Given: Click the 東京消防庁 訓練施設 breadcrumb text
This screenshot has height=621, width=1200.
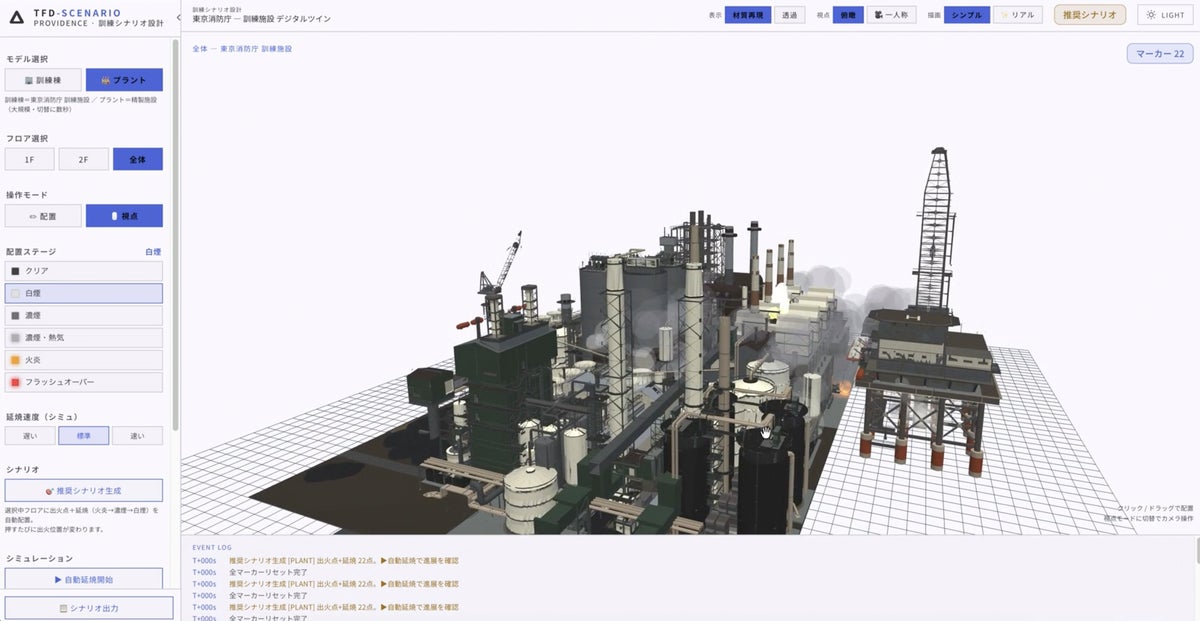Looking at the screenshot, I should pyautogui.click(x=257, y=48).
